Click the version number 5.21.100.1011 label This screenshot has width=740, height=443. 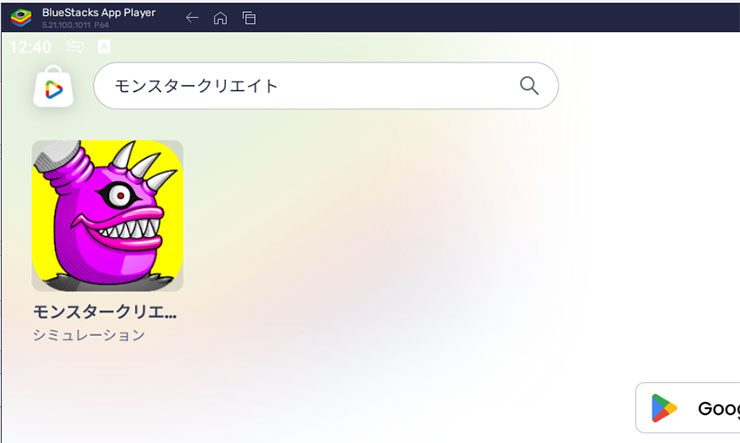[x=67, y=25]
